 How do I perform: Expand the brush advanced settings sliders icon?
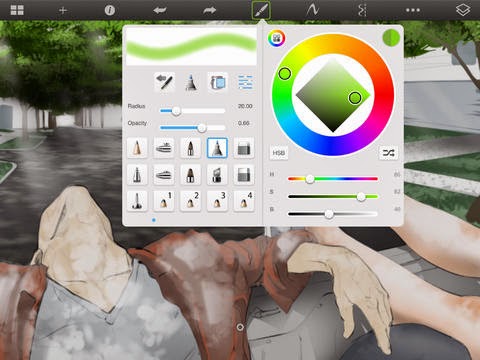coord(245,82)
